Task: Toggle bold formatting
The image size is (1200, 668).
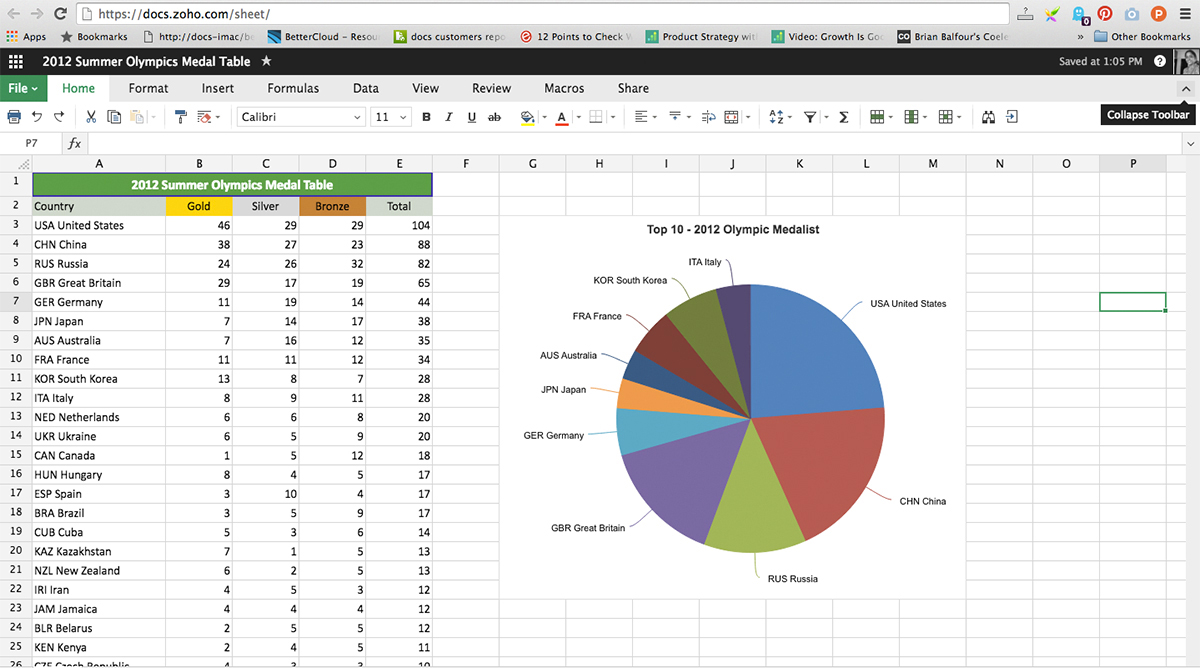Action: pyautogui.click(x=426, y=117)
